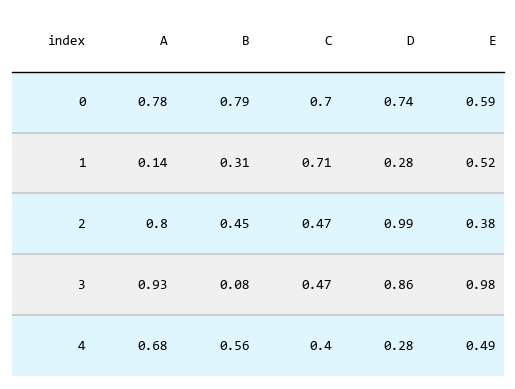515x389 pixels.
Task: Select the 0.79 cell in column B
Action: tap(235, 102)
